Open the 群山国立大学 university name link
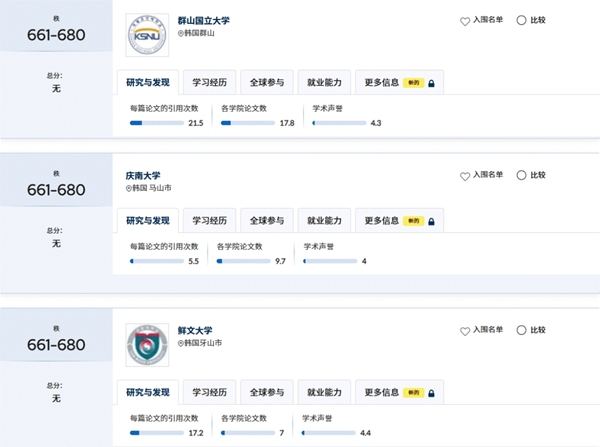The image size is (600, 447). [x=204, y=21]
